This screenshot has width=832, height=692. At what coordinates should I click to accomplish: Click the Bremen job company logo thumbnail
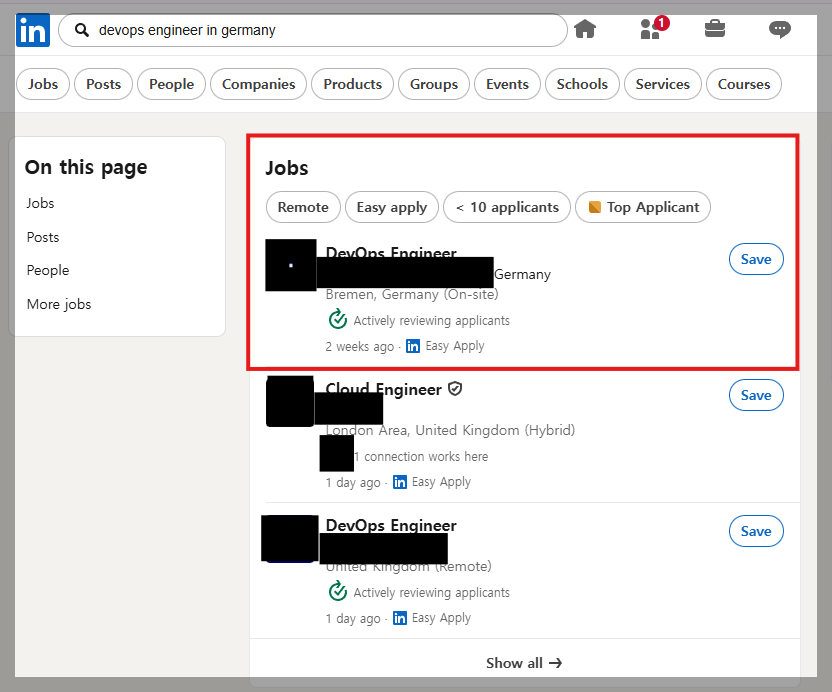[291, 265]
